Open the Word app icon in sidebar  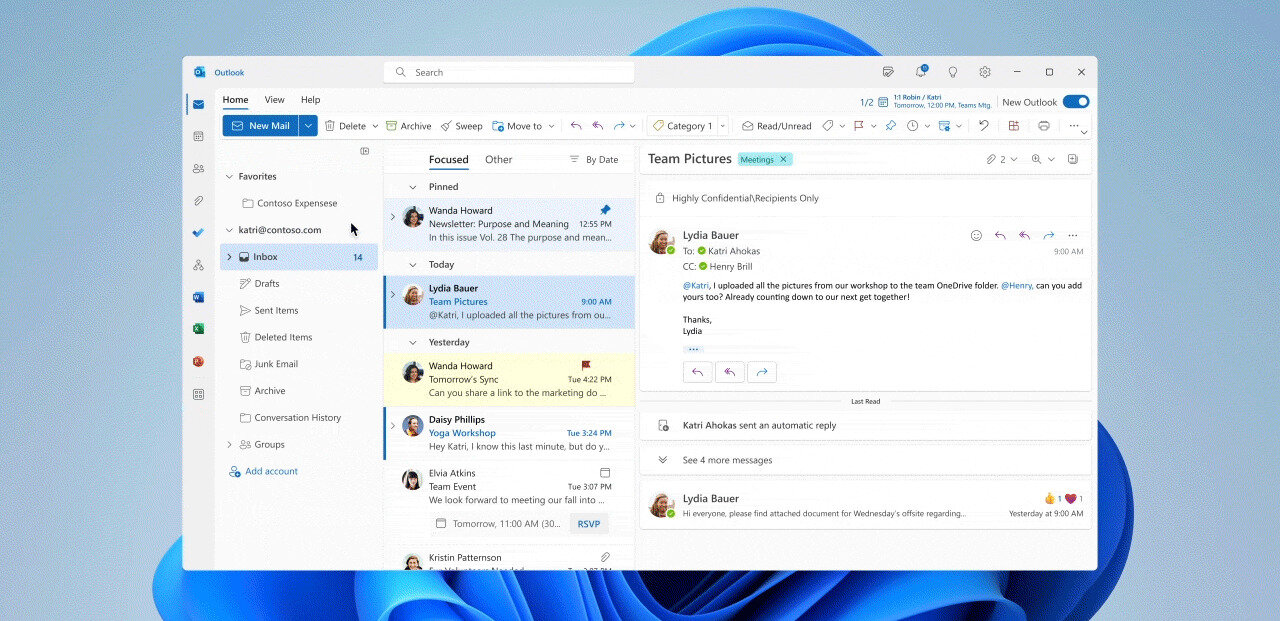(199, 297)
